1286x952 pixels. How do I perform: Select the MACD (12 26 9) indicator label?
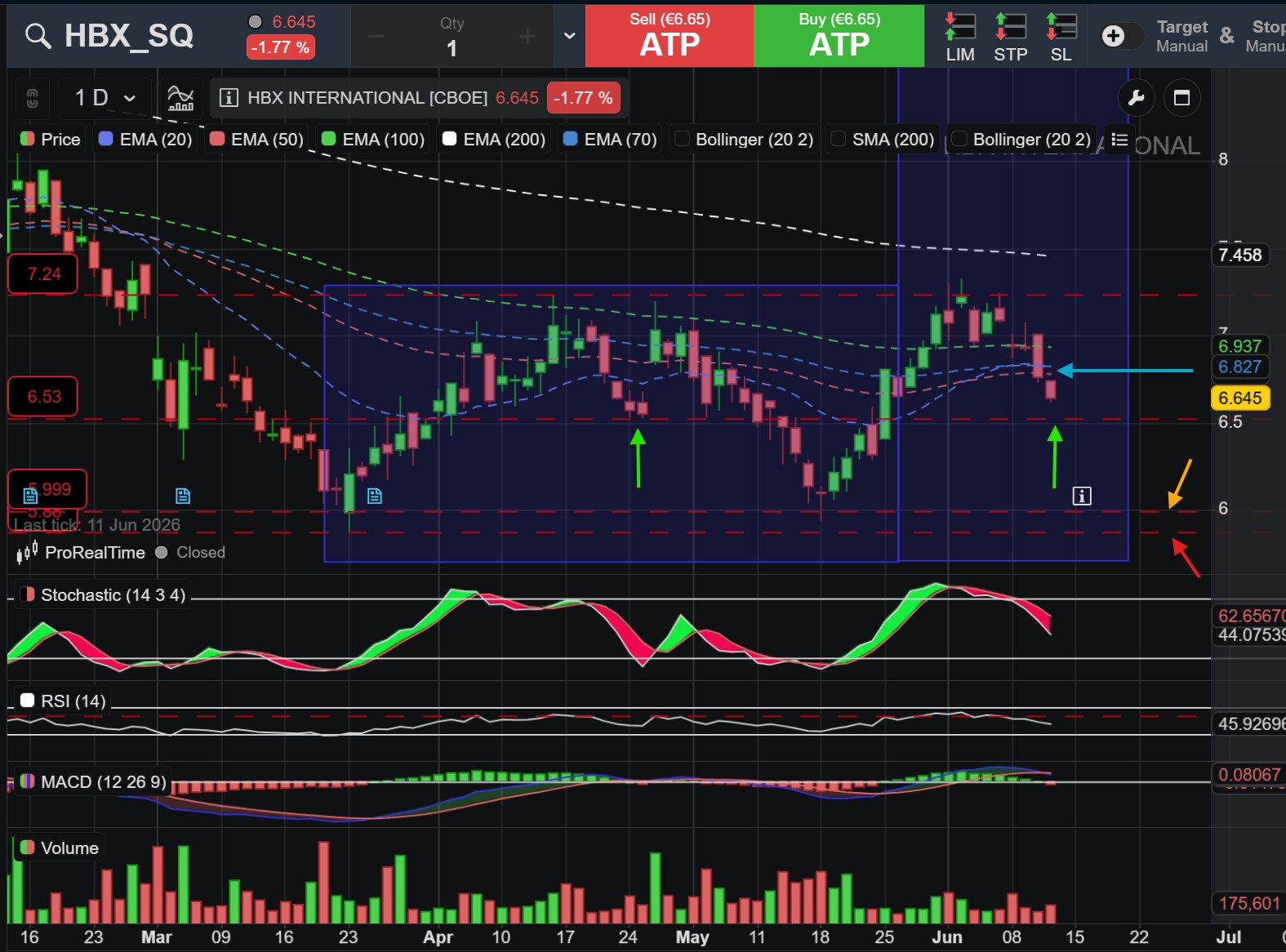(103, 782)
